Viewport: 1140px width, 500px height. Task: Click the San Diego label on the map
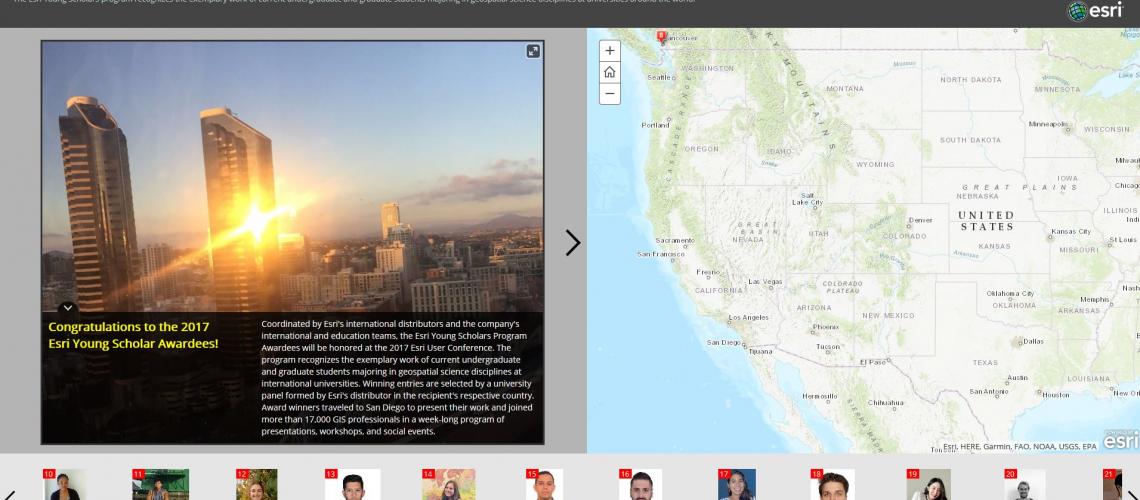(x=723, y=342)
